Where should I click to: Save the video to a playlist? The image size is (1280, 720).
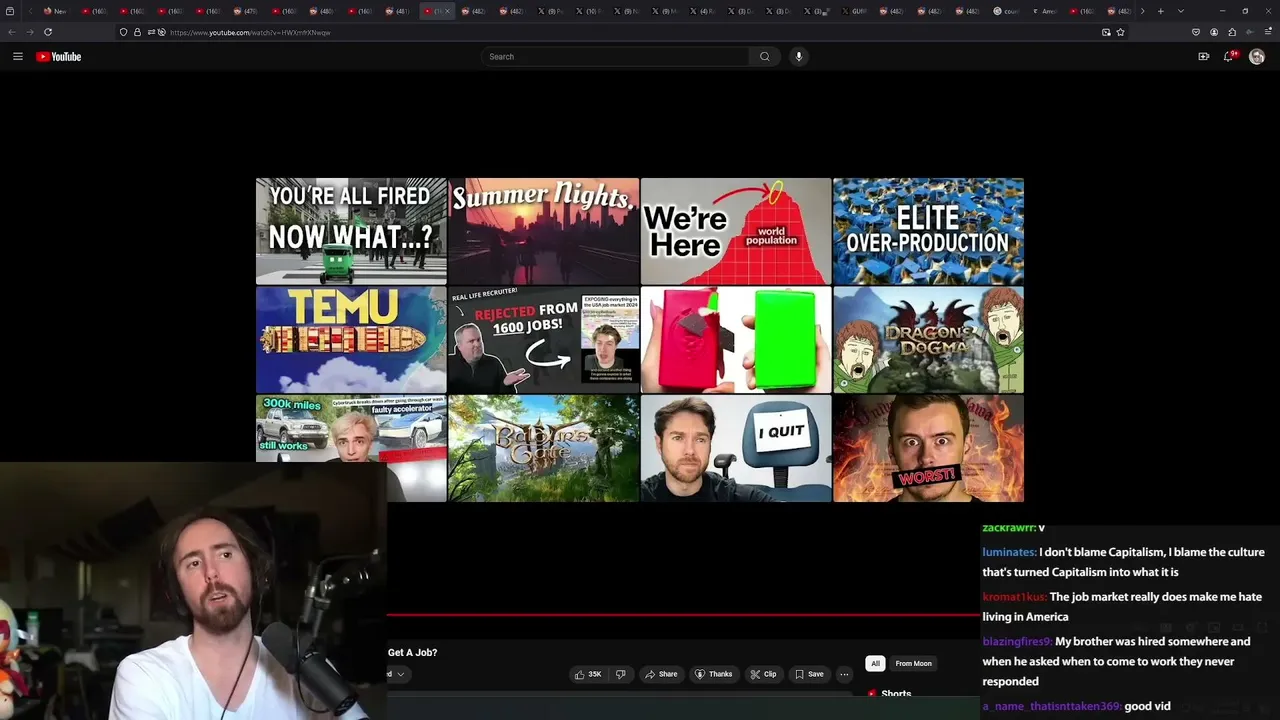click(809, 674)
